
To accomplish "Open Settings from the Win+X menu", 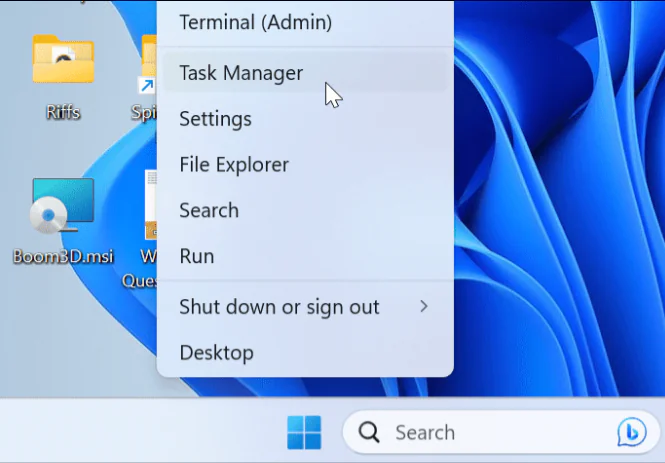I will [305, 118].
